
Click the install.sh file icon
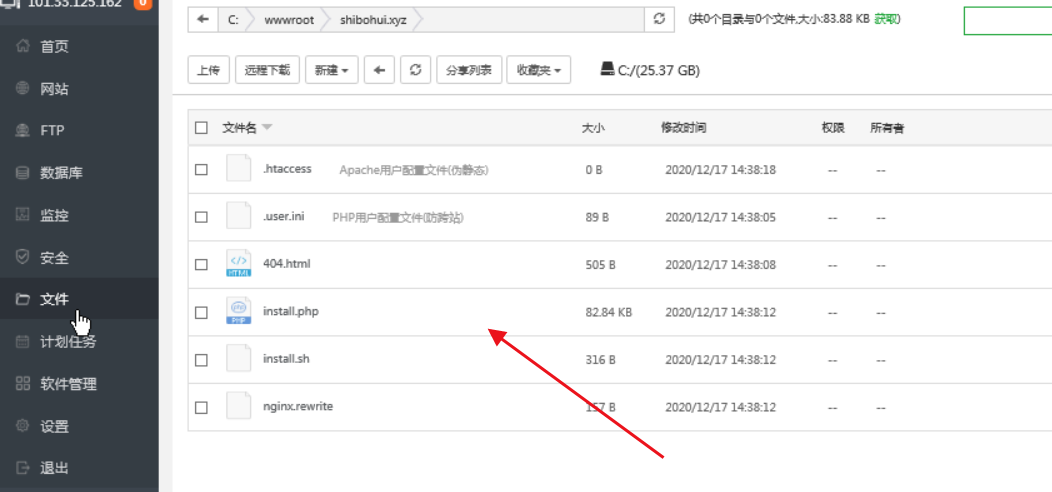tap(239, 358)
